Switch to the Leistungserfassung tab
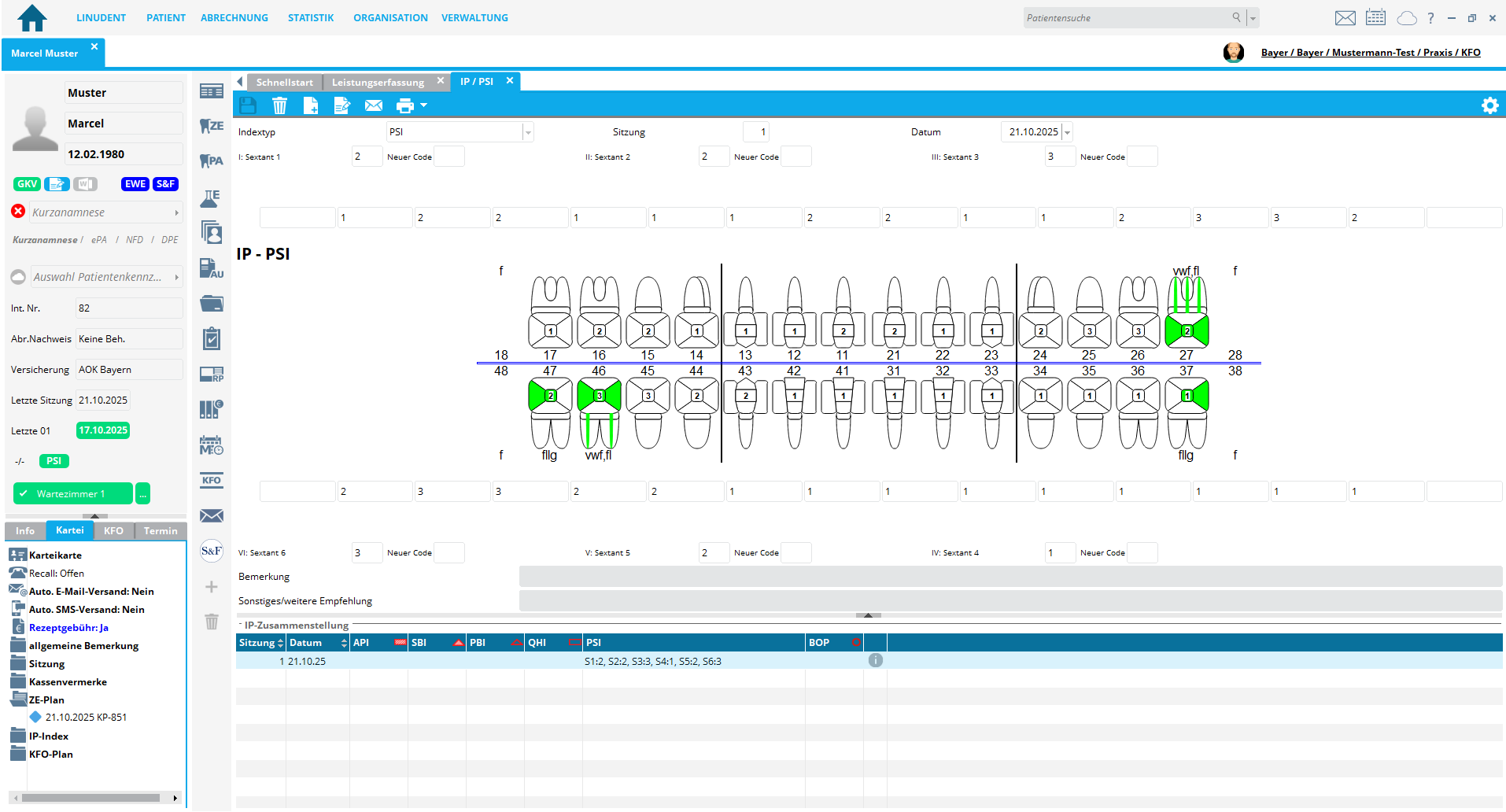This screenshot has height=812, width=1506. coord(378,82)
